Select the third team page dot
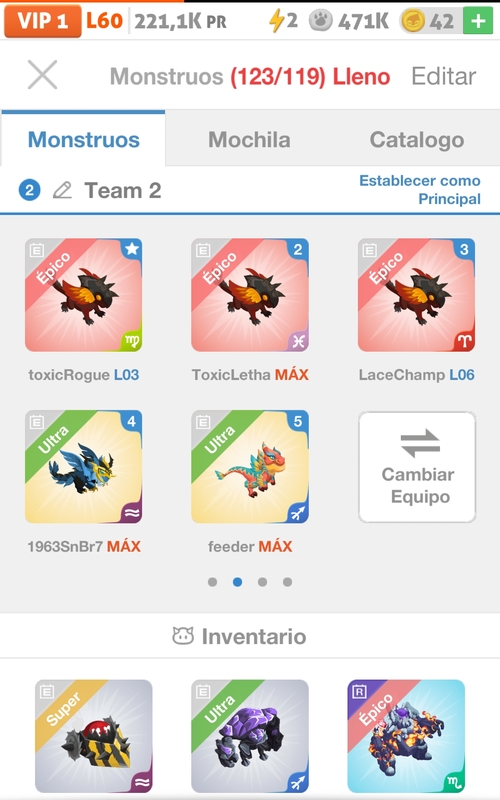 (x=262, y=582)
